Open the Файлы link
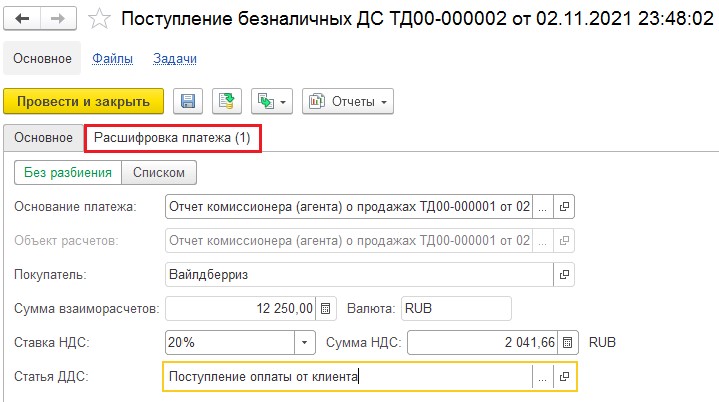Screen dimensions: 719x402 pos(112,59)
